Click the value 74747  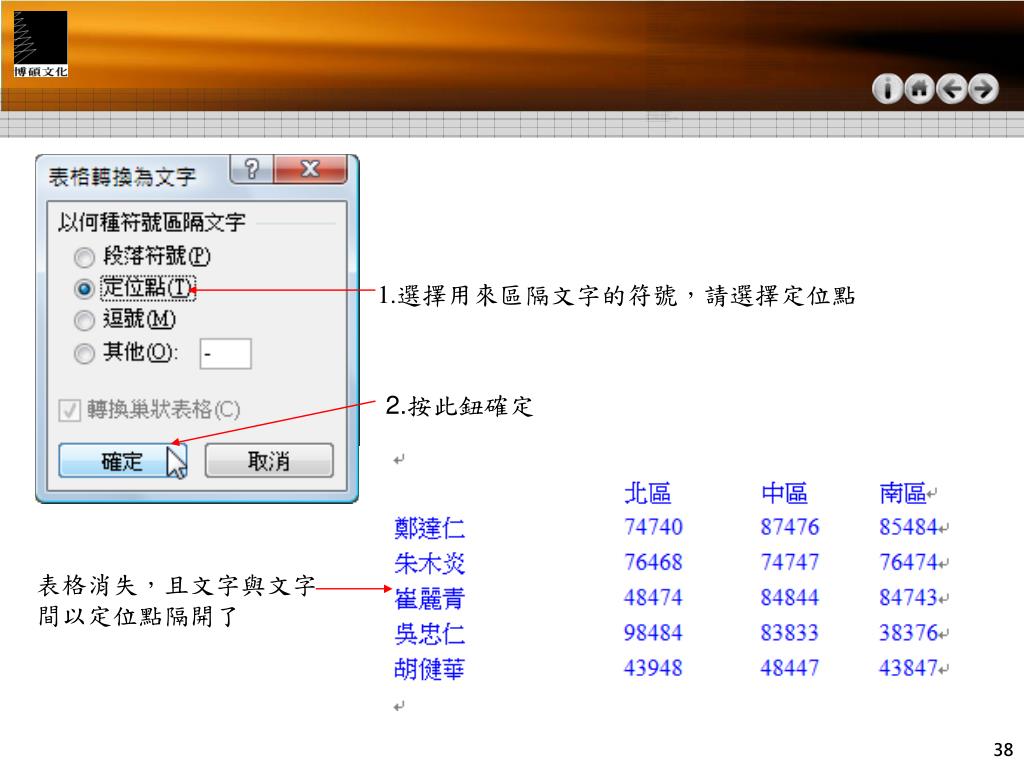(790, 562)
